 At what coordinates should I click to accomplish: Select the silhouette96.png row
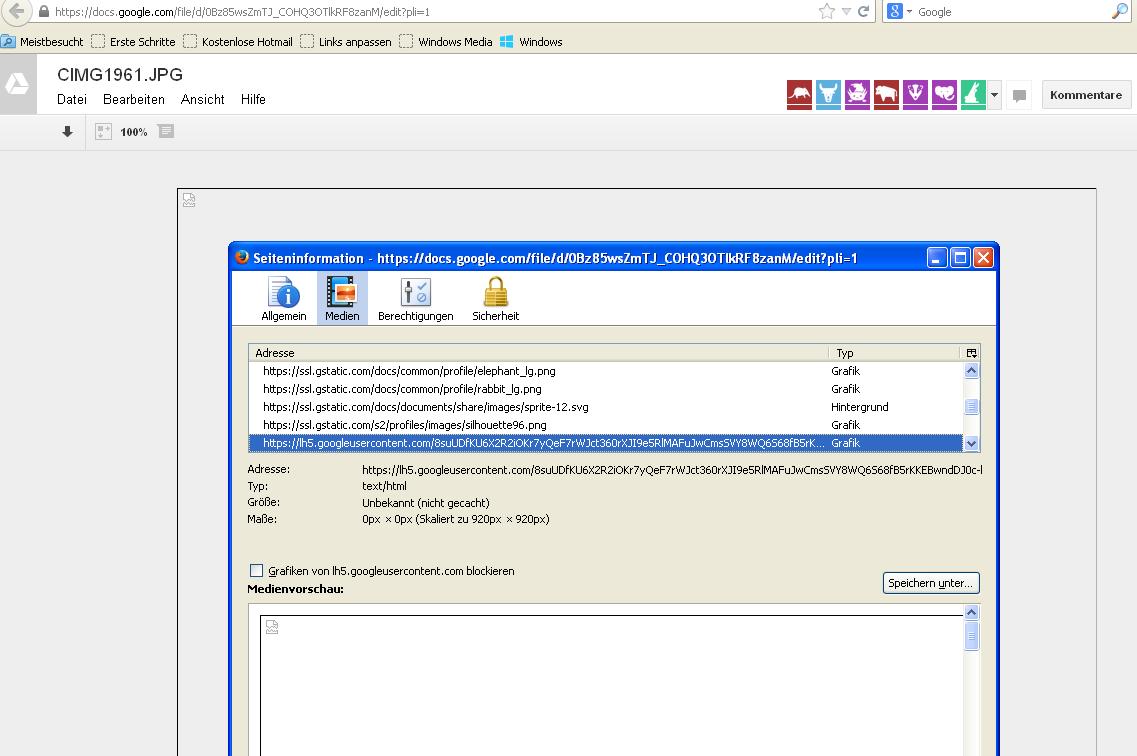(605, 425)
